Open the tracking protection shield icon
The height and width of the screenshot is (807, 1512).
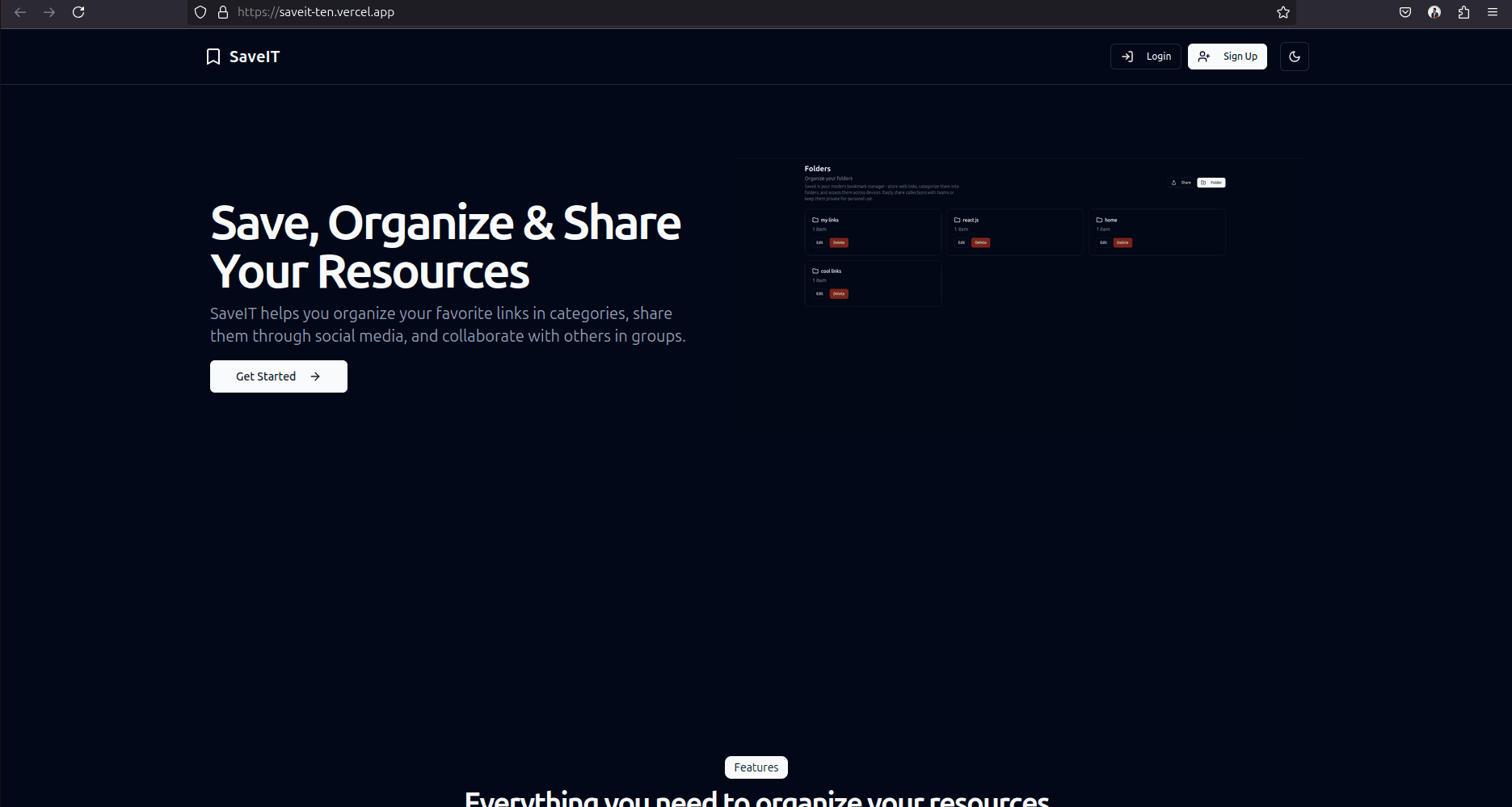[200, 12]
